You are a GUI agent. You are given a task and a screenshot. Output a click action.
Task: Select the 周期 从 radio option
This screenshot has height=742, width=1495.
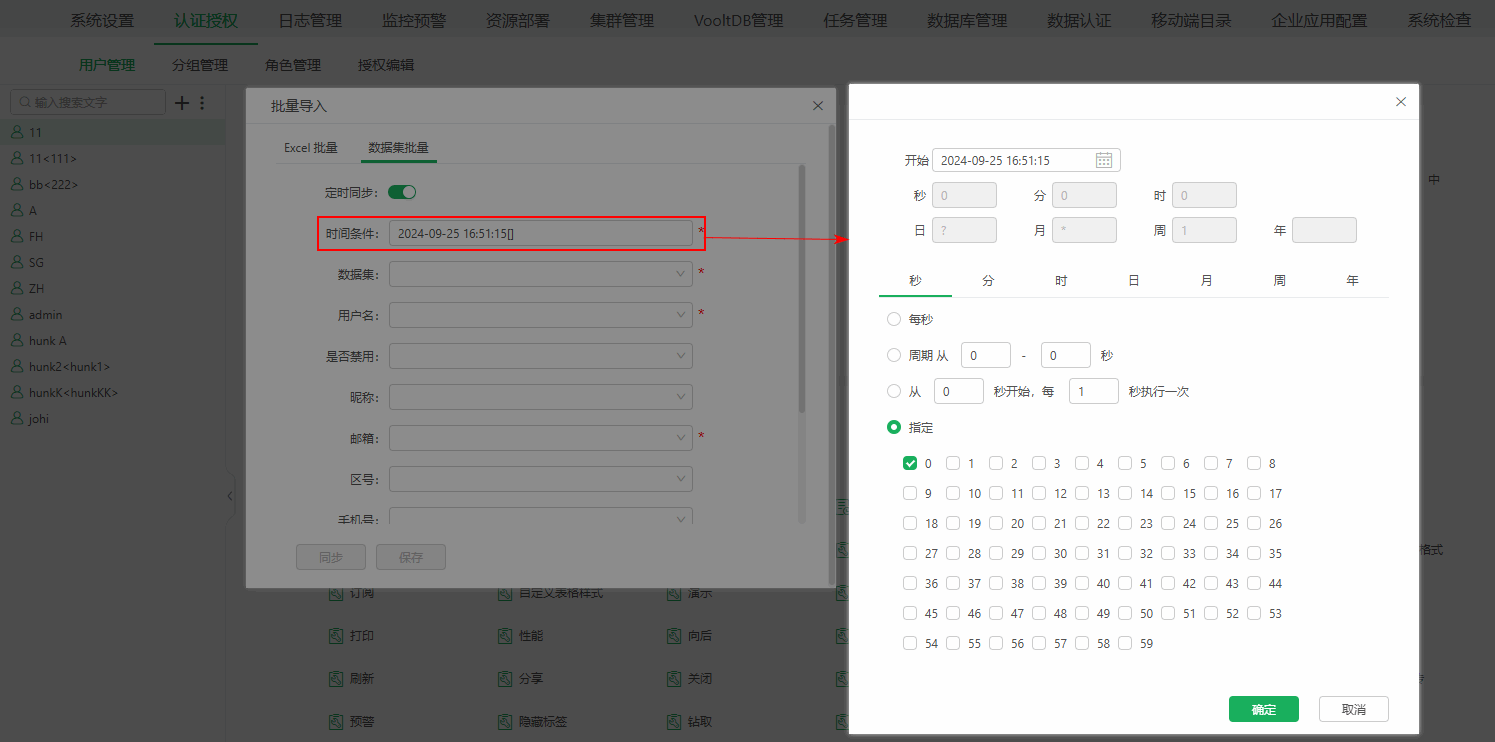(x=894, y=355)
